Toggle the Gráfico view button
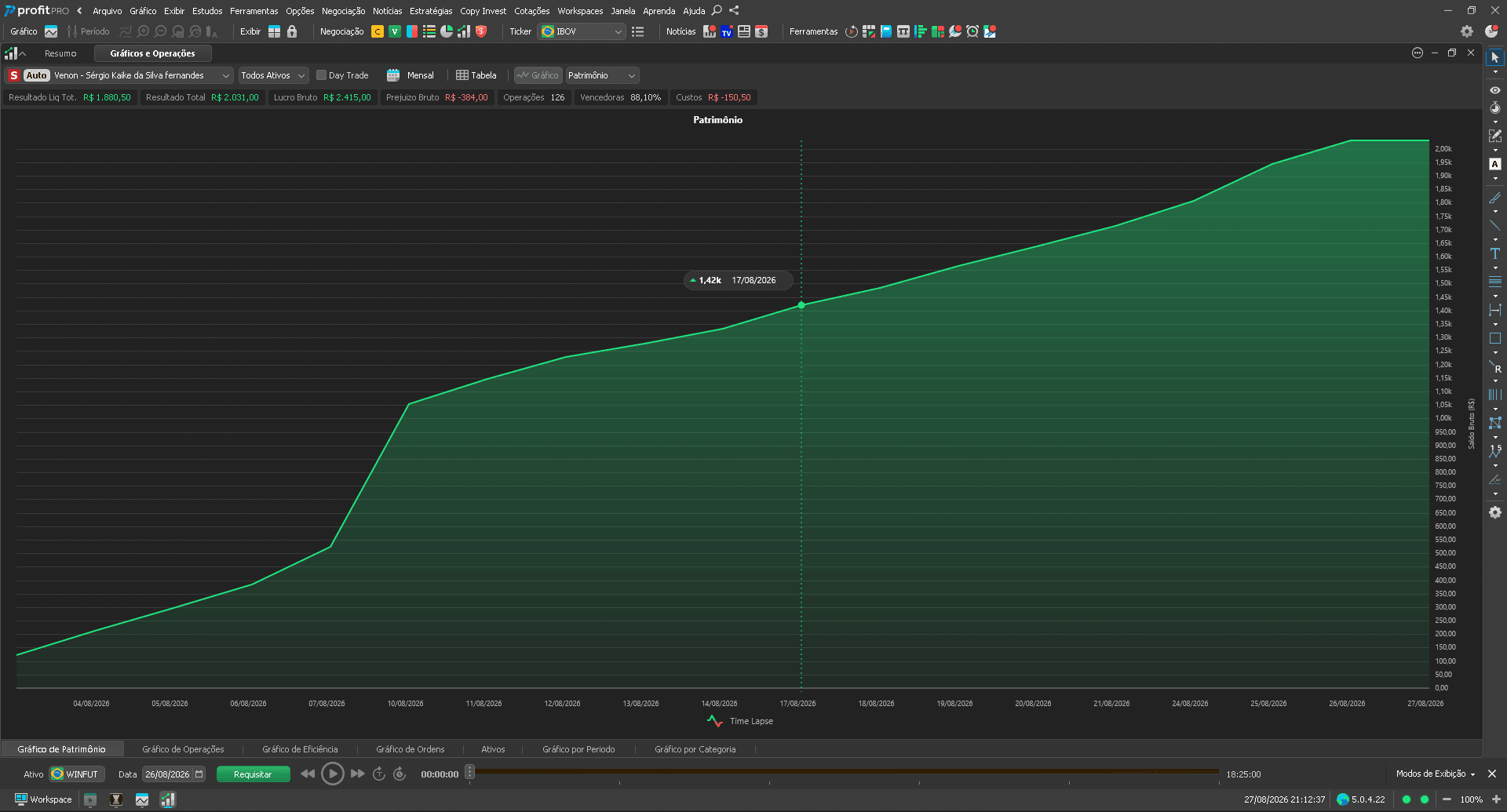This screenshot has height=812, width=1507. 538,75
